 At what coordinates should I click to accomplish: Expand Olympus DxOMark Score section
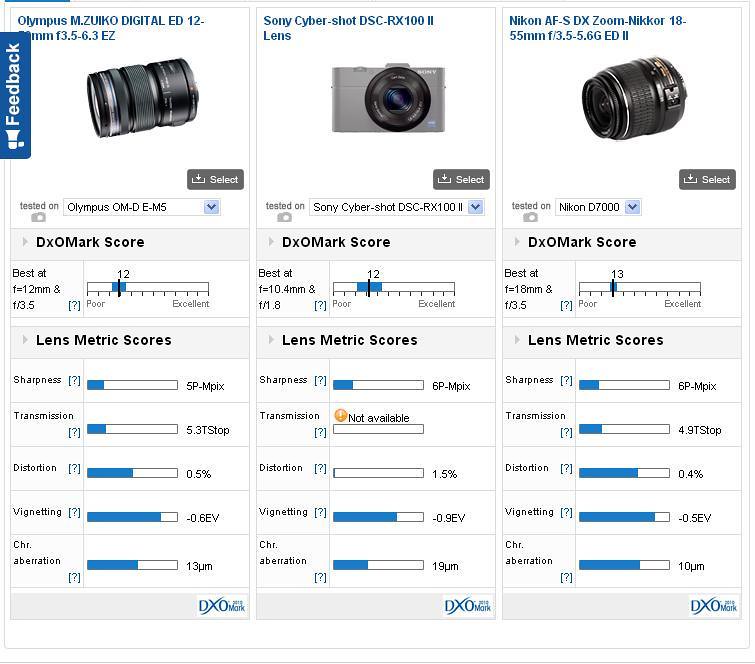click(x=25, y=242)
